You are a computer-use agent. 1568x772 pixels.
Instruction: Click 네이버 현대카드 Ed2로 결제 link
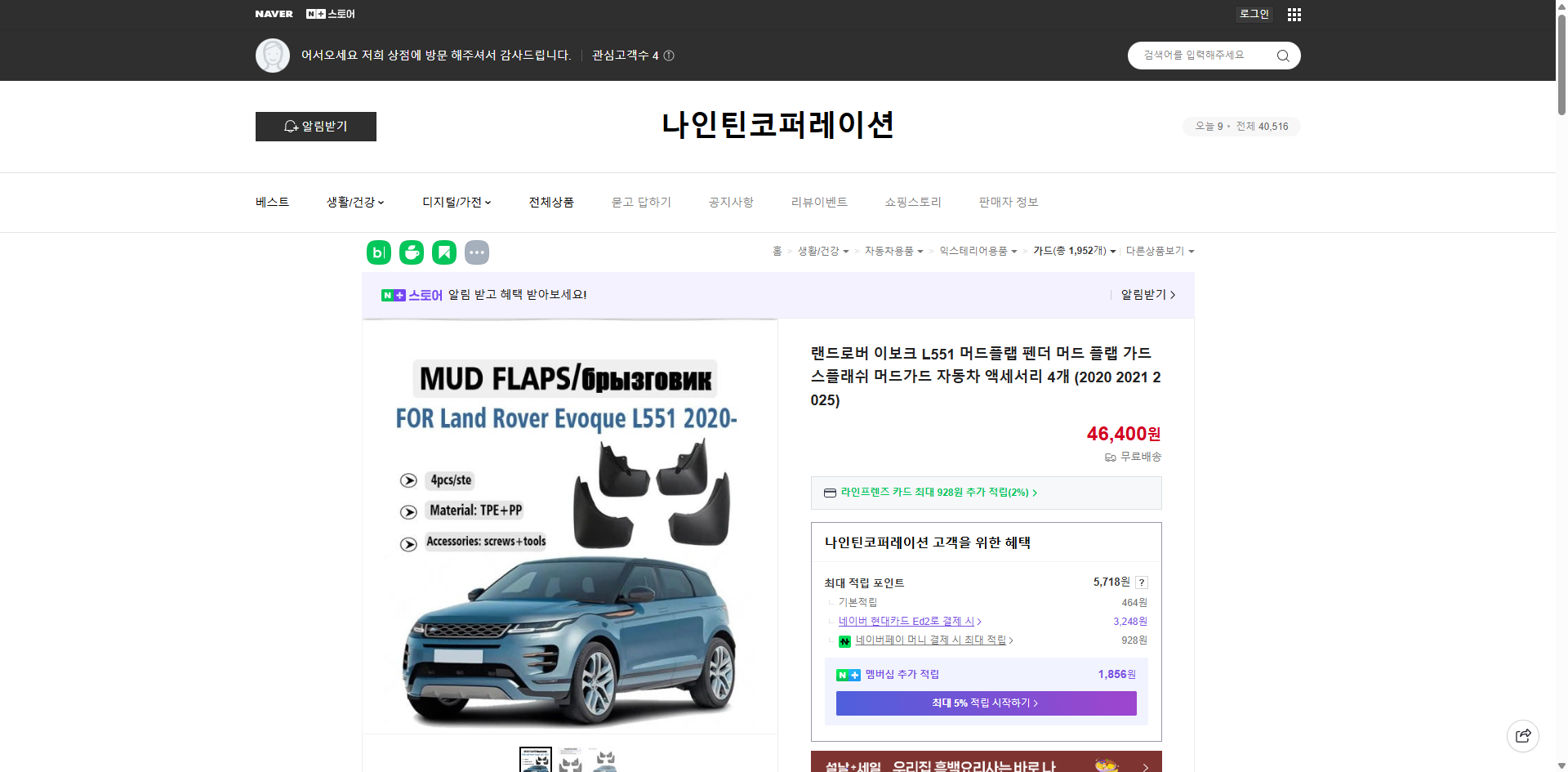point(906,621)
